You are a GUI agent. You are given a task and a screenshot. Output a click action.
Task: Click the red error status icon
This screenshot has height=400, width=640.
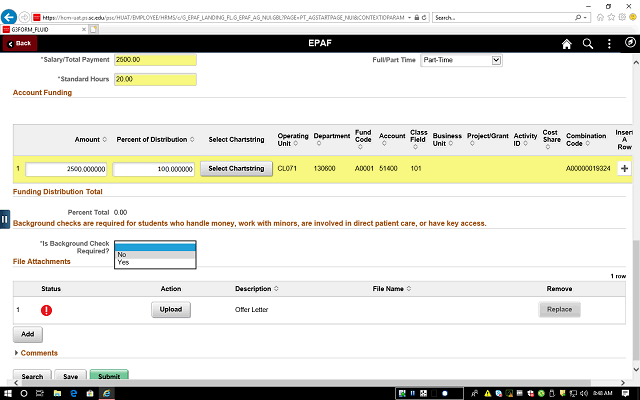click(47, 310)
